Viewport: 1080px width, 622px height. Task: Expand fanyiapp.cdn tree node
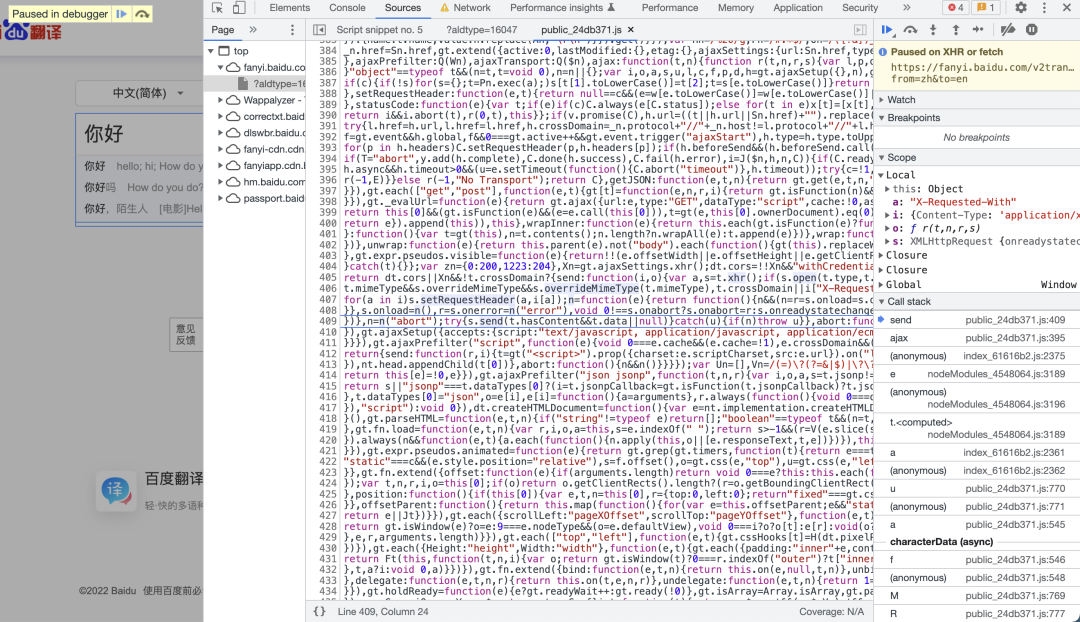(x=220, y=165)
